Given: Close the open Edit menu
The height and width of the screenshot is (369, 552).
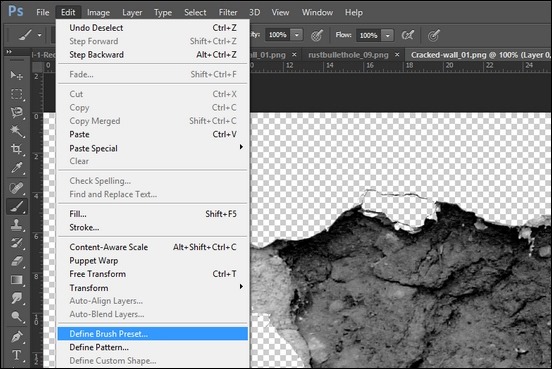Looking at the screenshot, I should click(68, 12).
